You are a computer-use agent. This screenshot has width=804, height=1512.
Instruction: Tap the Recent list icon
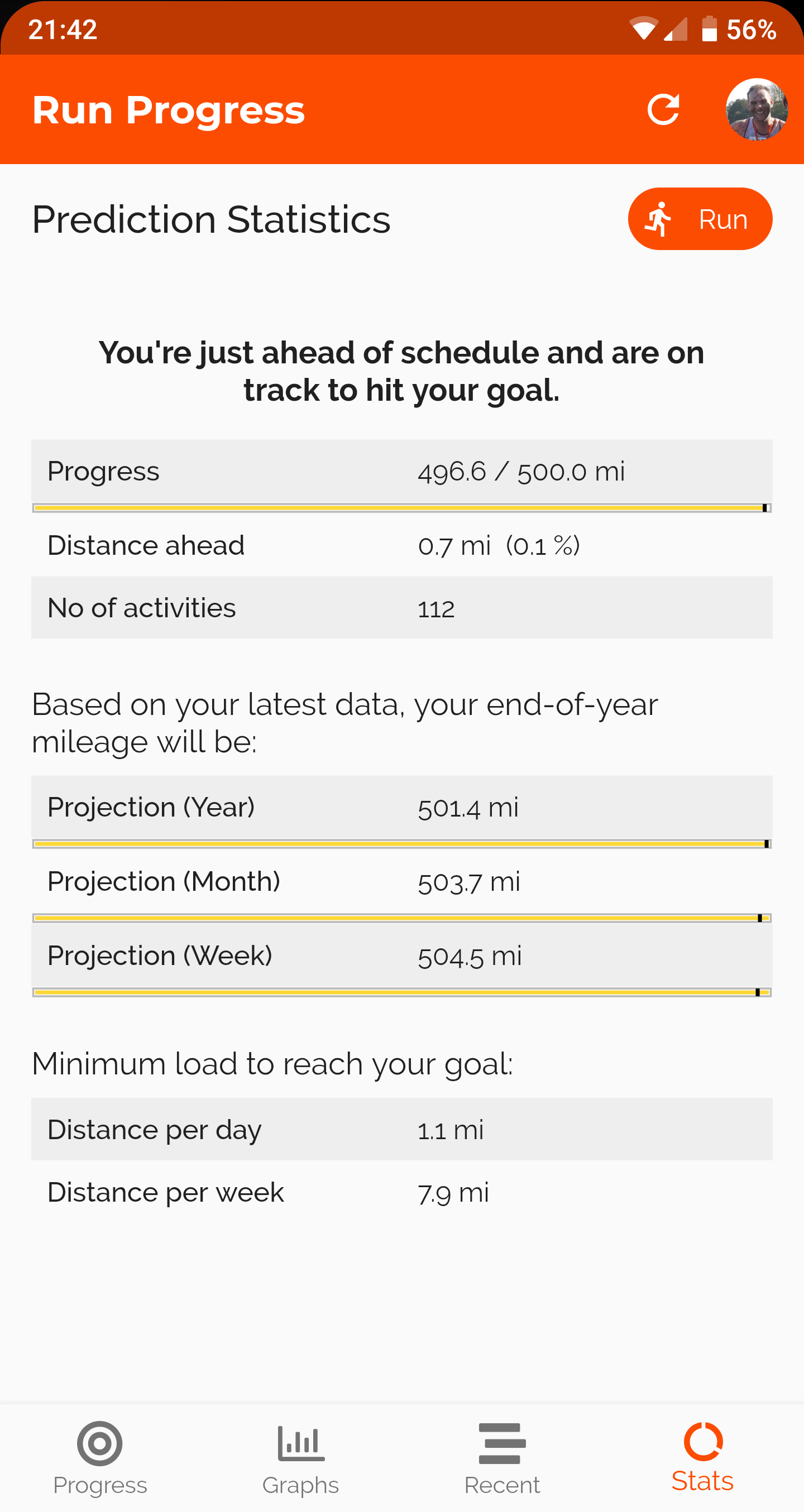[x=502, y=1443]
